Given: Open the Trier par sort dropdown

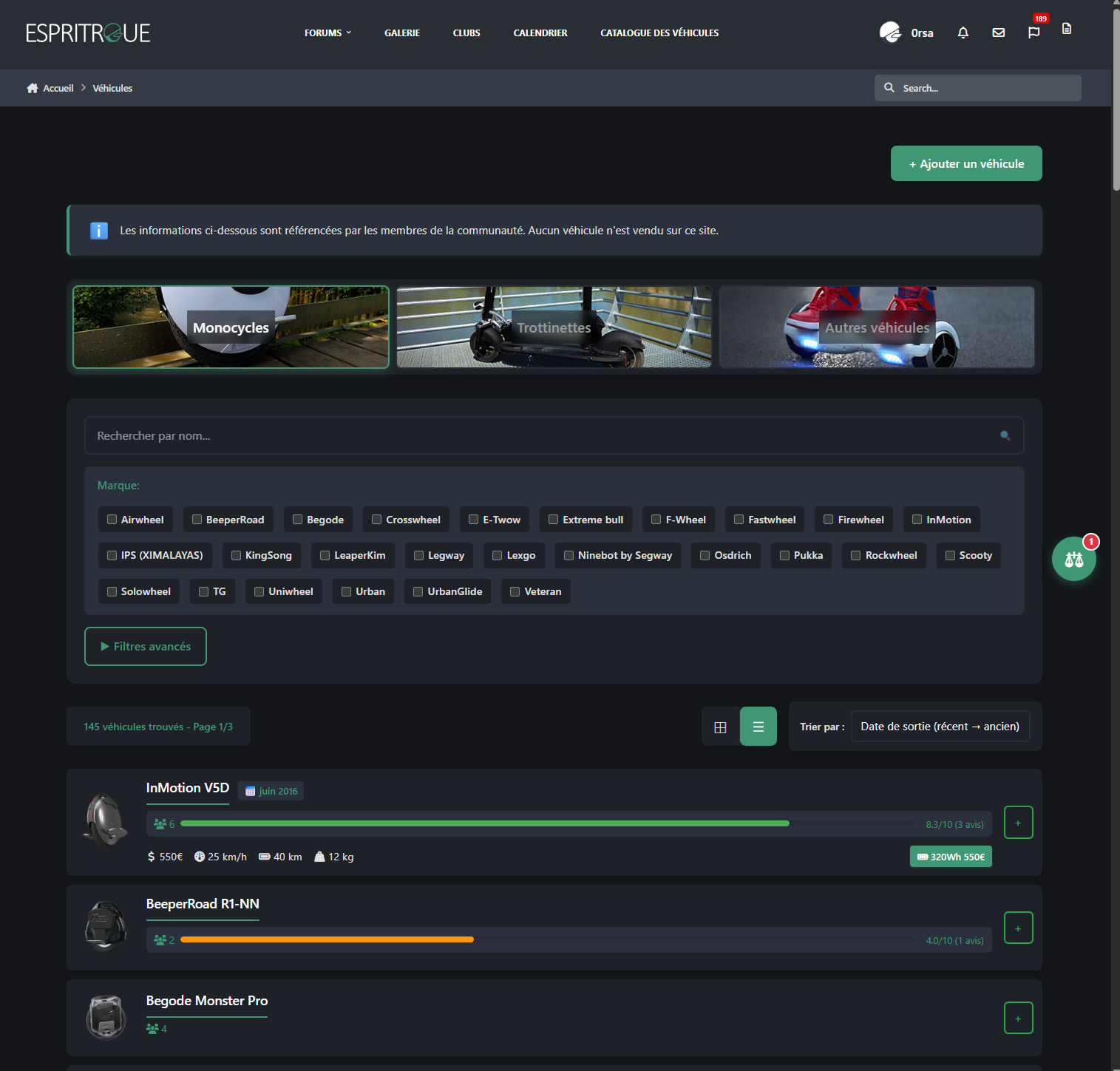Looking at the screenshot, I should (x=940, y=727).
